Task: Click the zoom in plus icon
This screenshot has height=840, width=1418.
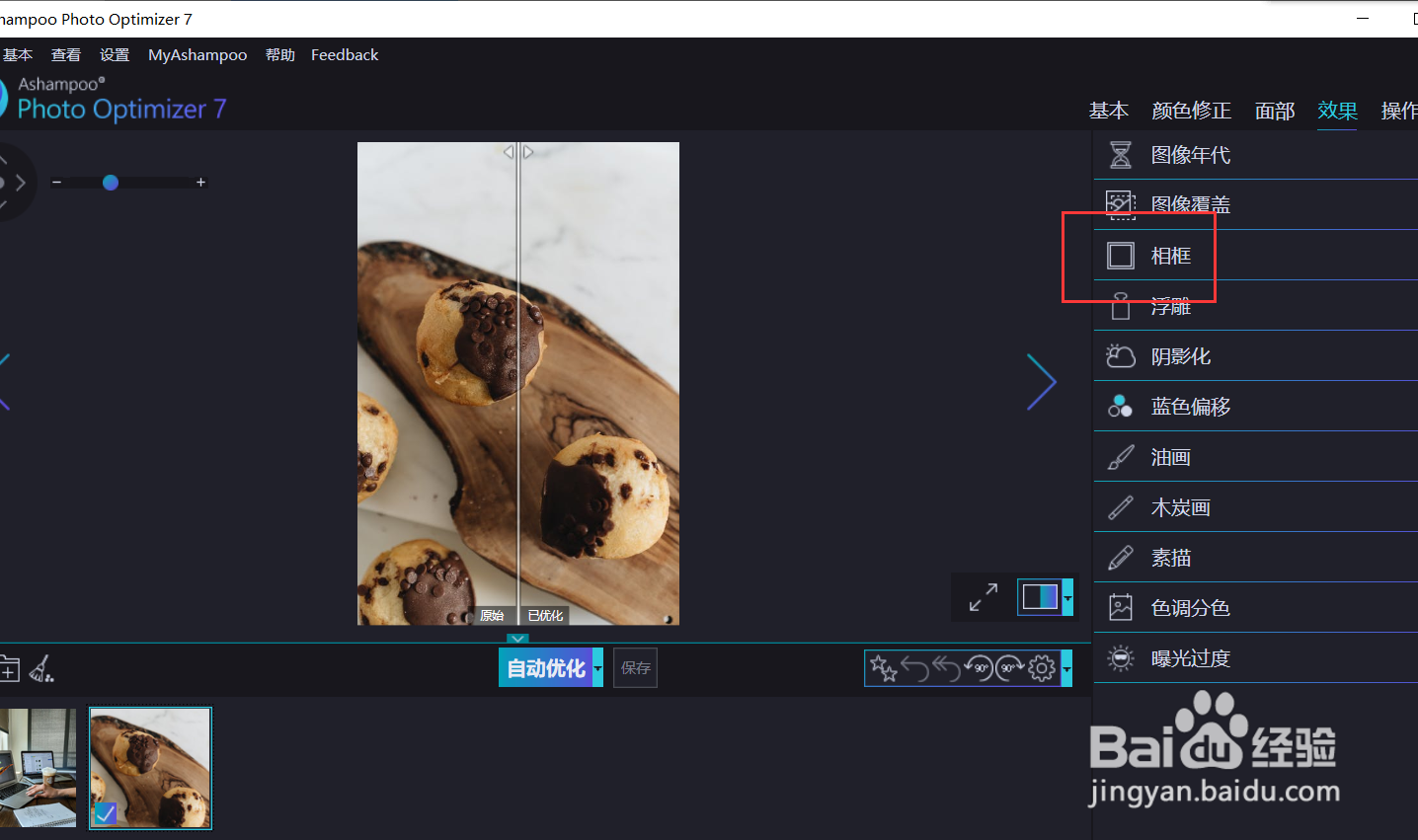Action: click(x=200, y=183)
